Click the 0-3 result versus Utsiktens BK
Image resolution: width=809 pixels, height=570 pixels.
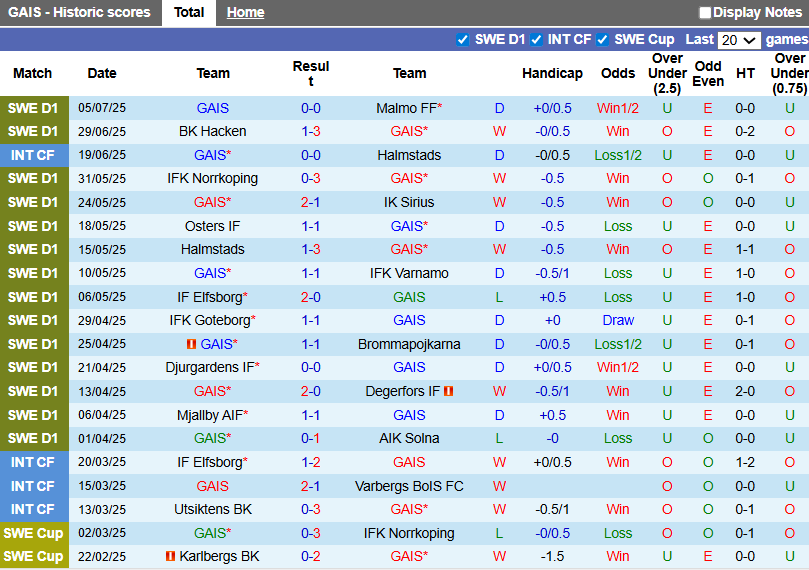click(311, 510)
